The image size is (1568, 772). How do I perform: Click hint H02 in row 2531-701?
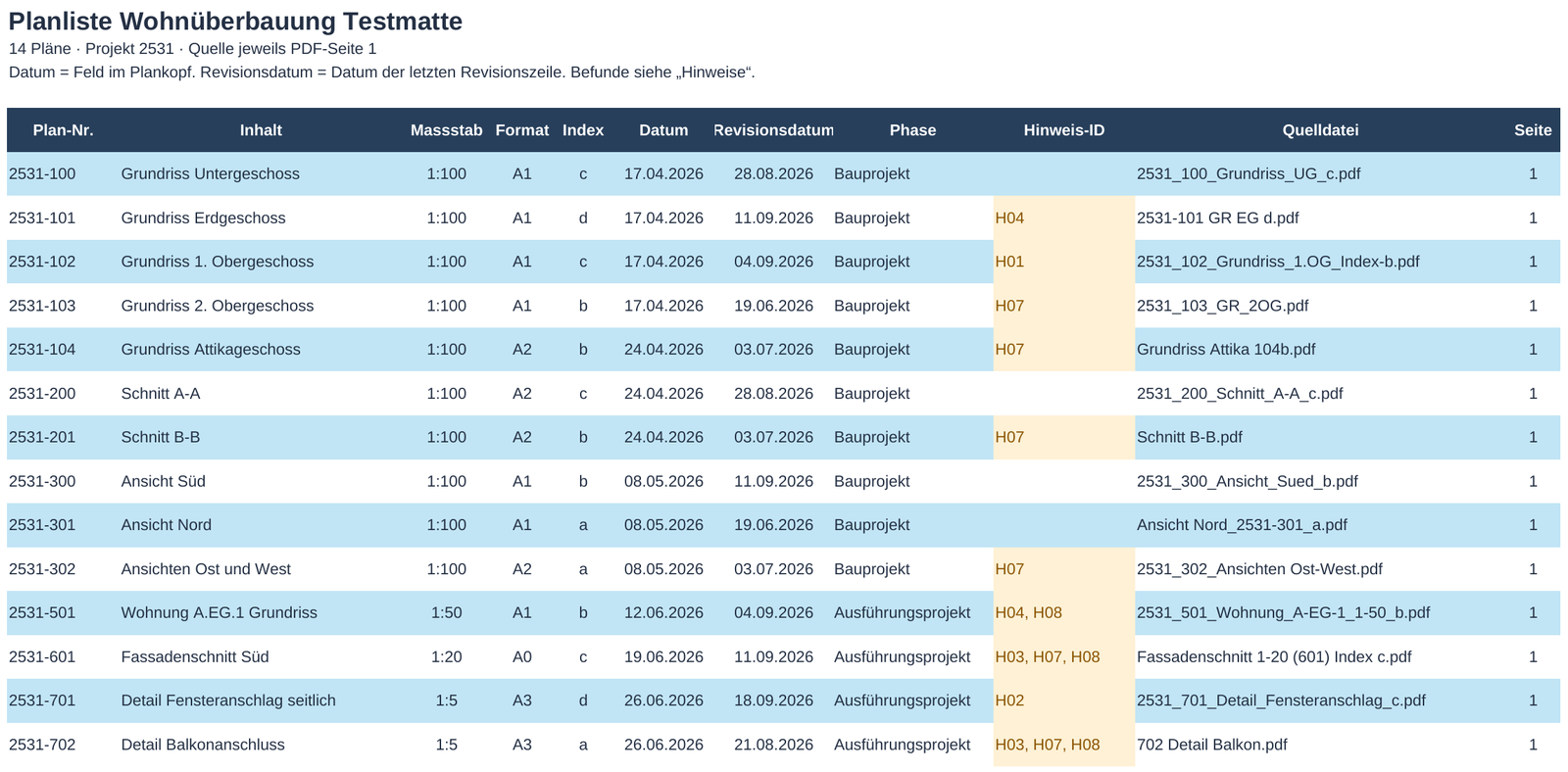click(1009, 700)
